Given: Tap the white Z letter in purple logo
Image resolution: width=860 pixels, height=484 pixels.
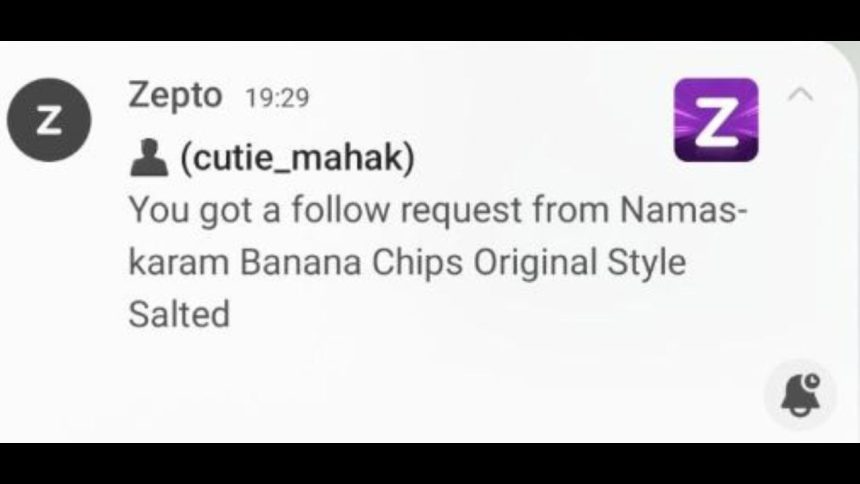Looking at the screenshot, I should [715, 124].
